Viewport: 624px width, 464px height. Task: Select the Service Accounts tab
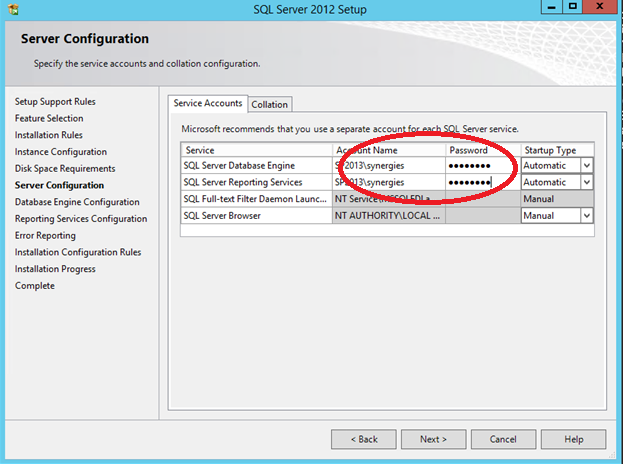point(208,103)
